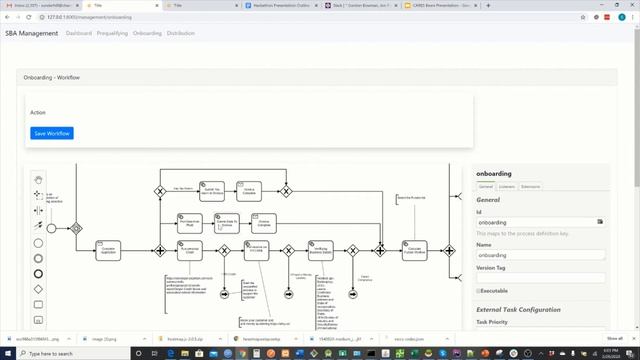
Task: Click the icon inside the Id field
Action: [x=600, y=222]
